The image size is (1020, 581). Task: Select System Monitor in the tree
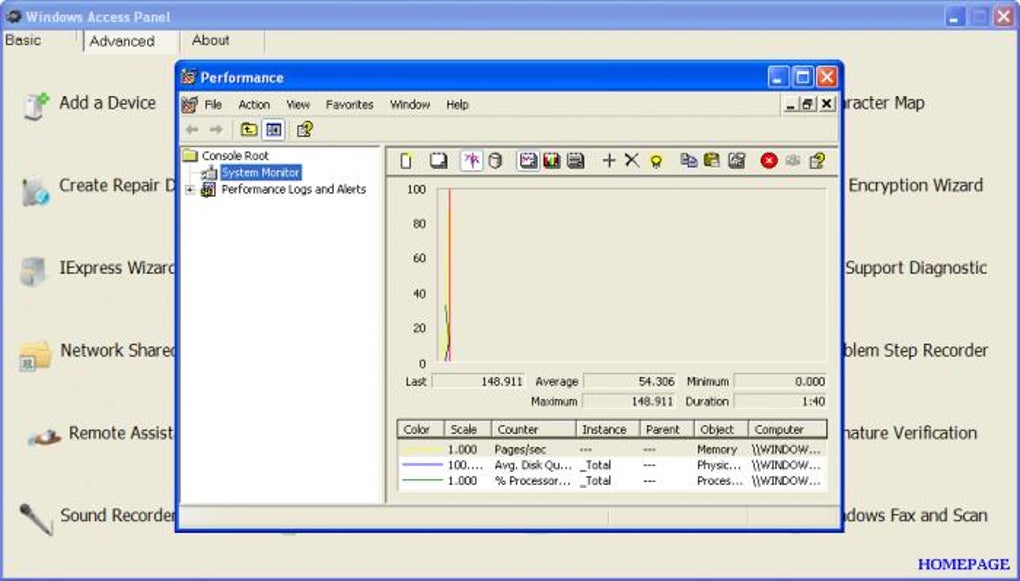[260, 173]
